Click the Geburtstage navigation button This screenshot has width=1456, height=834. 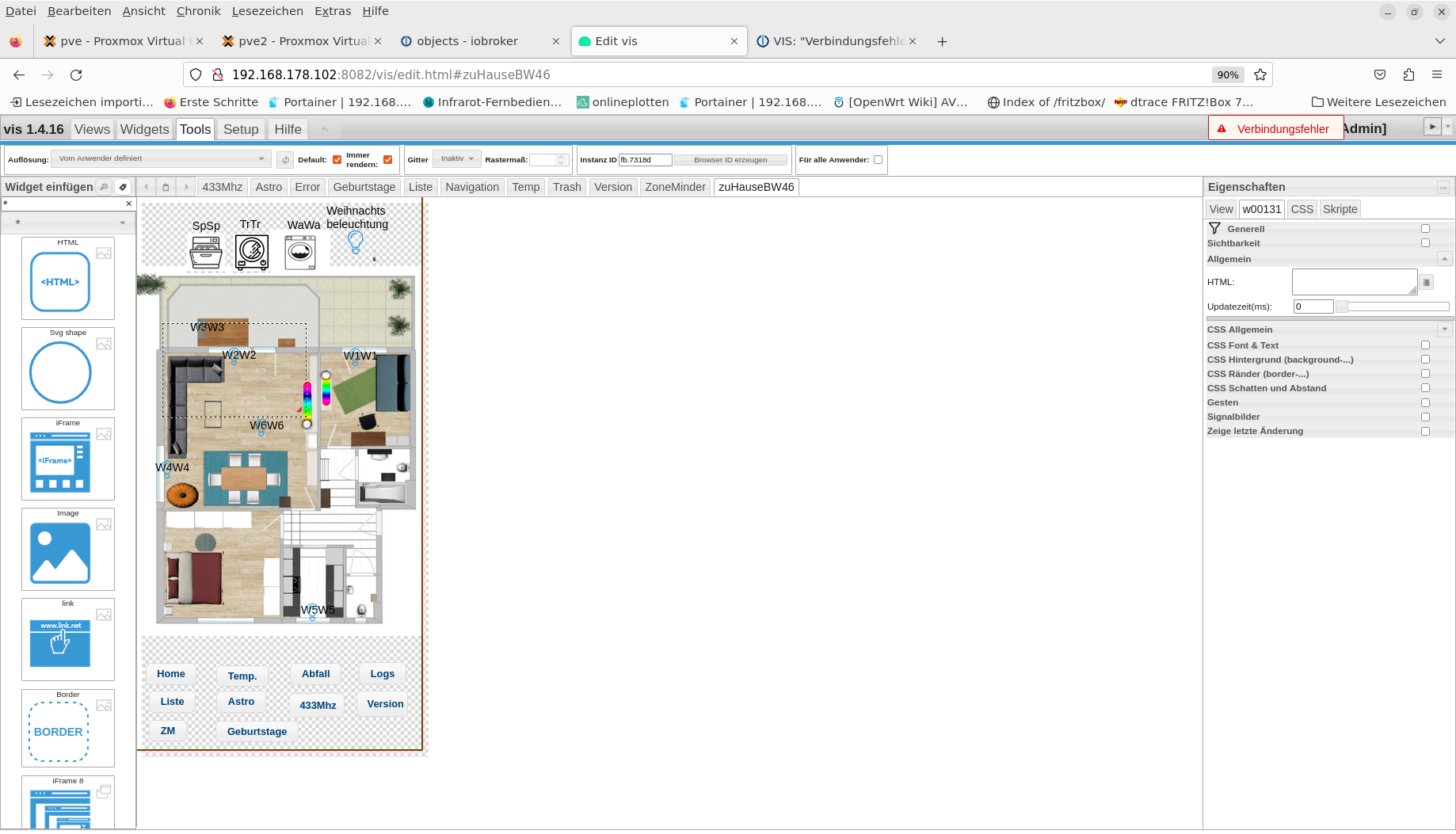click(257, 732)
